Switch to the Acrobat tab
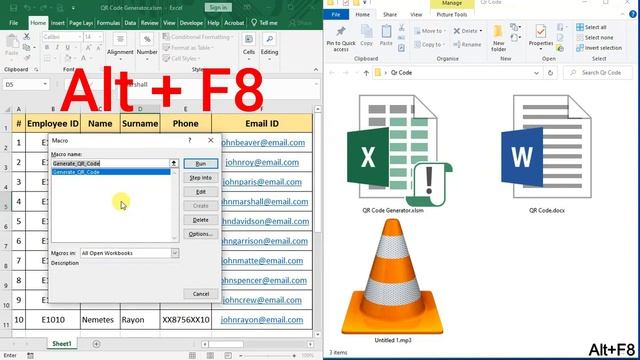This screenshot has height=360, width=640. click(234, 23)
